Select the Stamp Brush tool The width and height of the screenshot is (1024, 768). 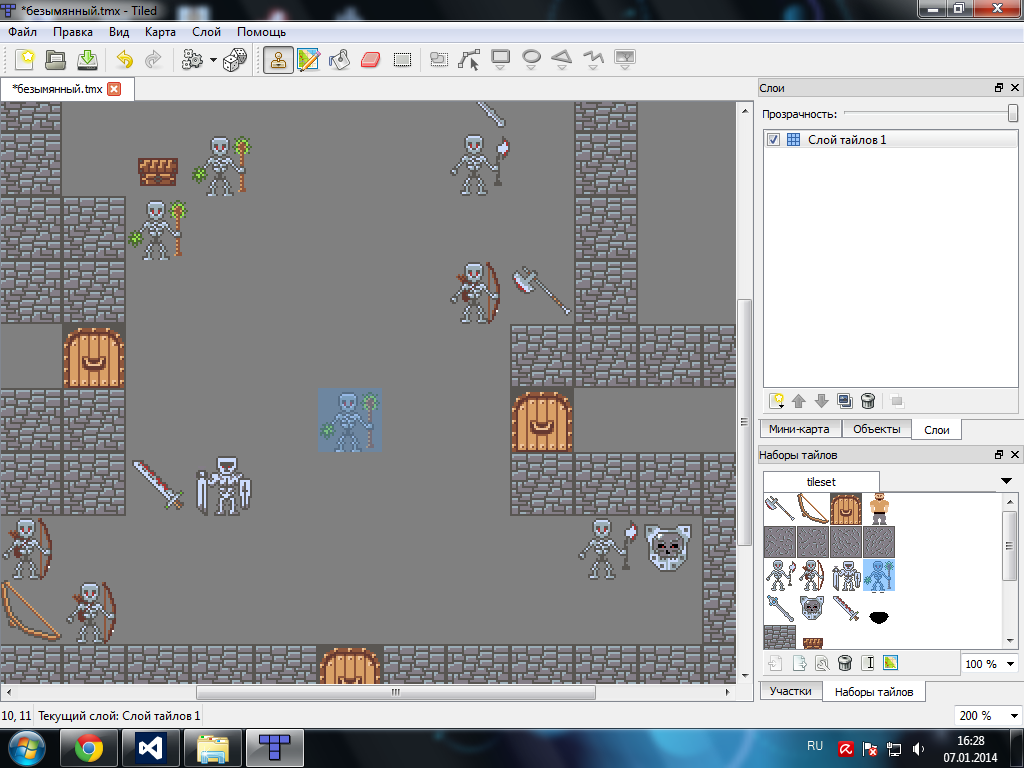coord(279,60)
